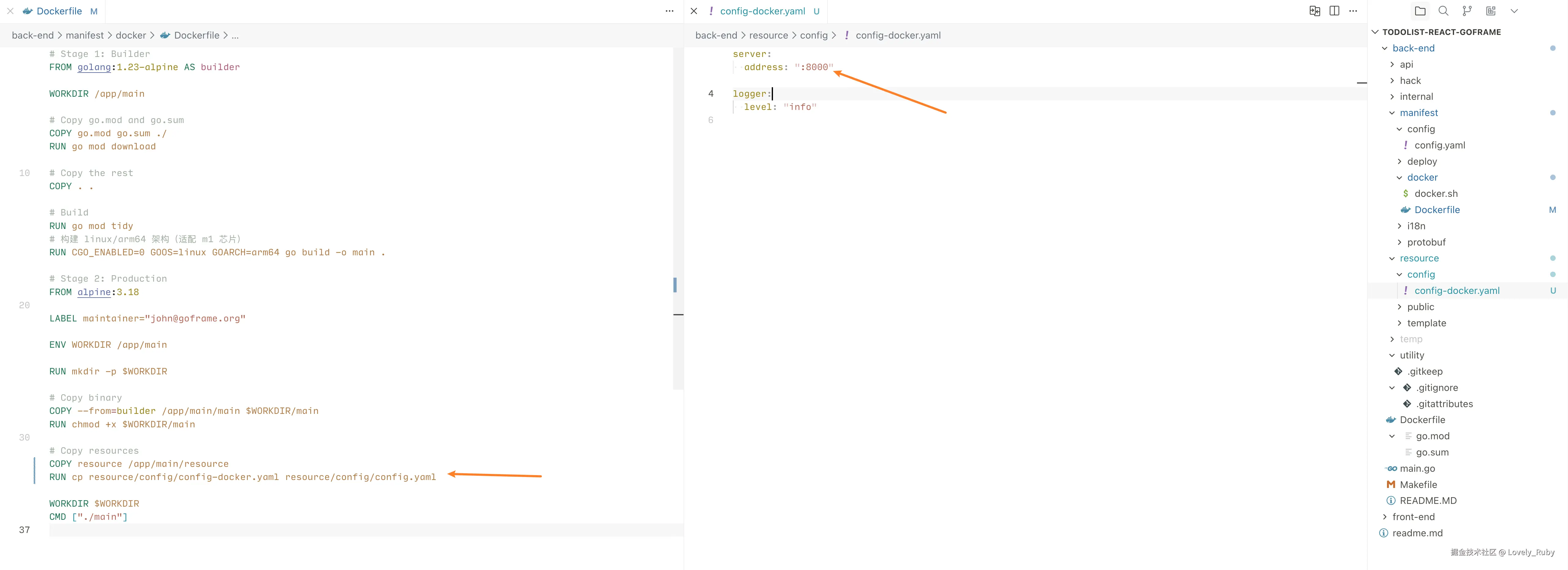Open the Extensions panel icon
Screen dimensions: 1568x570
click(x=1491, y=11)
